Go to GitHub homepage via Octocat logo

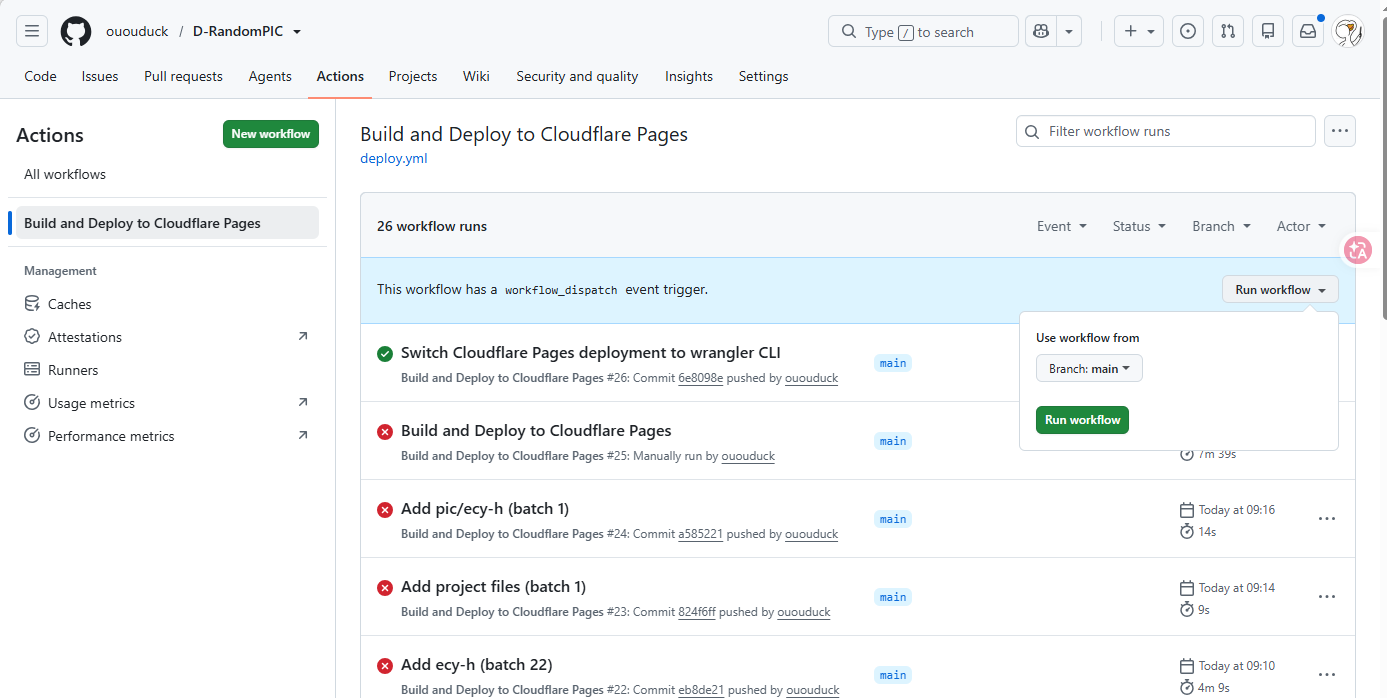point(76,31)
